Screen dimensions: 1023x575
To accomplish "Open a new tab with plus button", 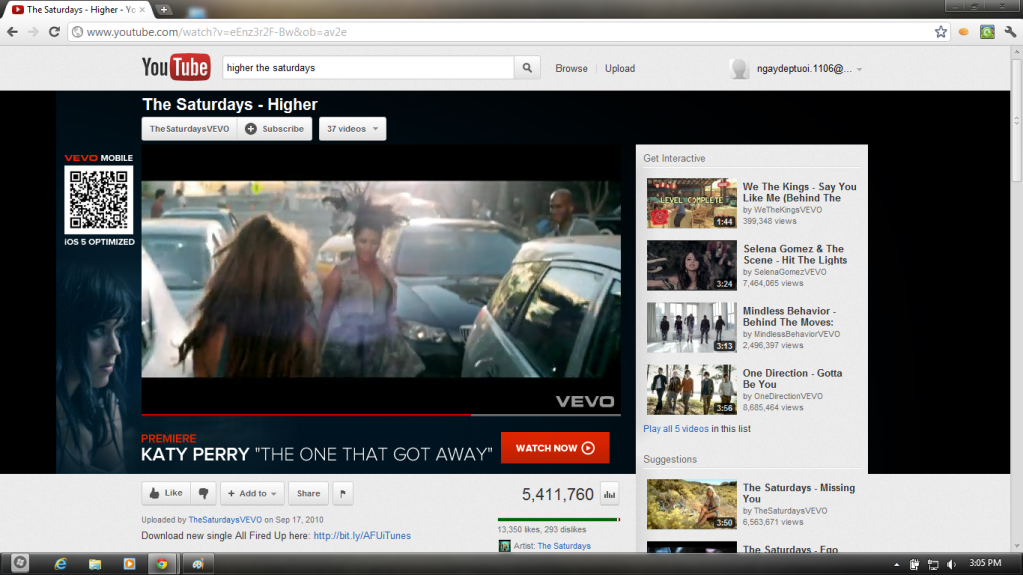I will point(164,9).
